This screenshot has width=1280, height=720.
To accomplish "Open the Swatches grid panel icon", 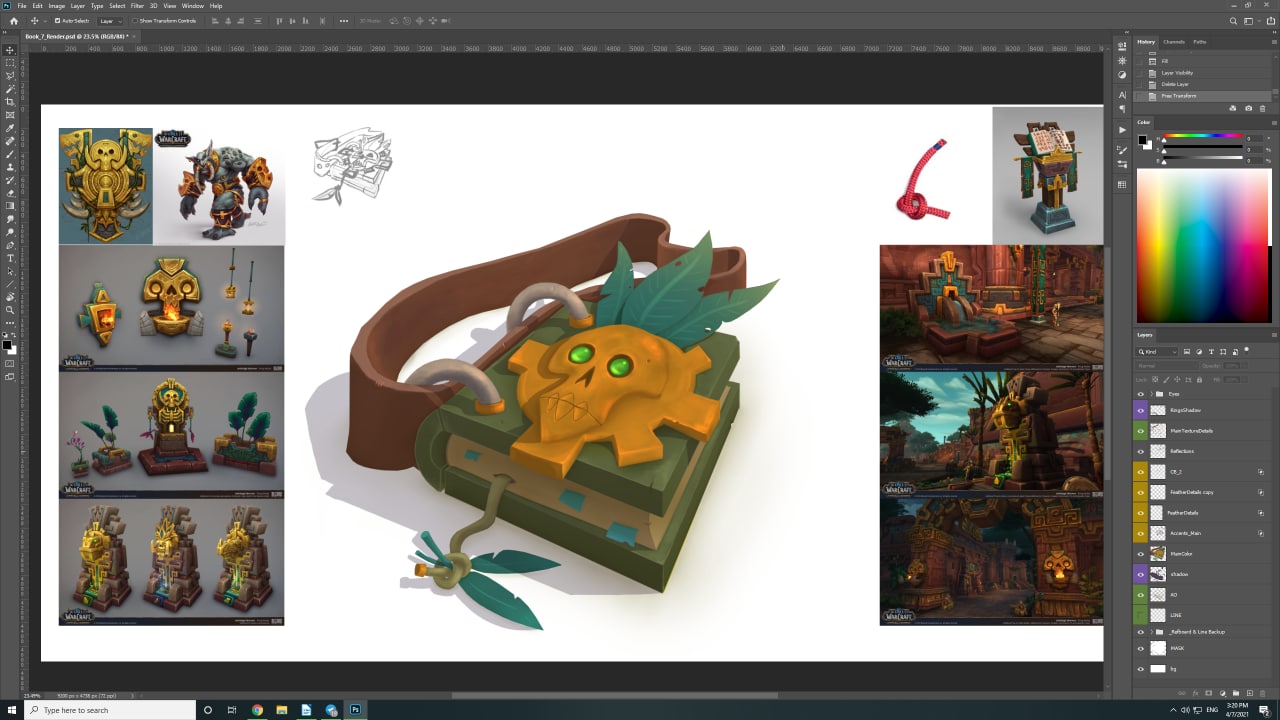I will pos(1122,185).
